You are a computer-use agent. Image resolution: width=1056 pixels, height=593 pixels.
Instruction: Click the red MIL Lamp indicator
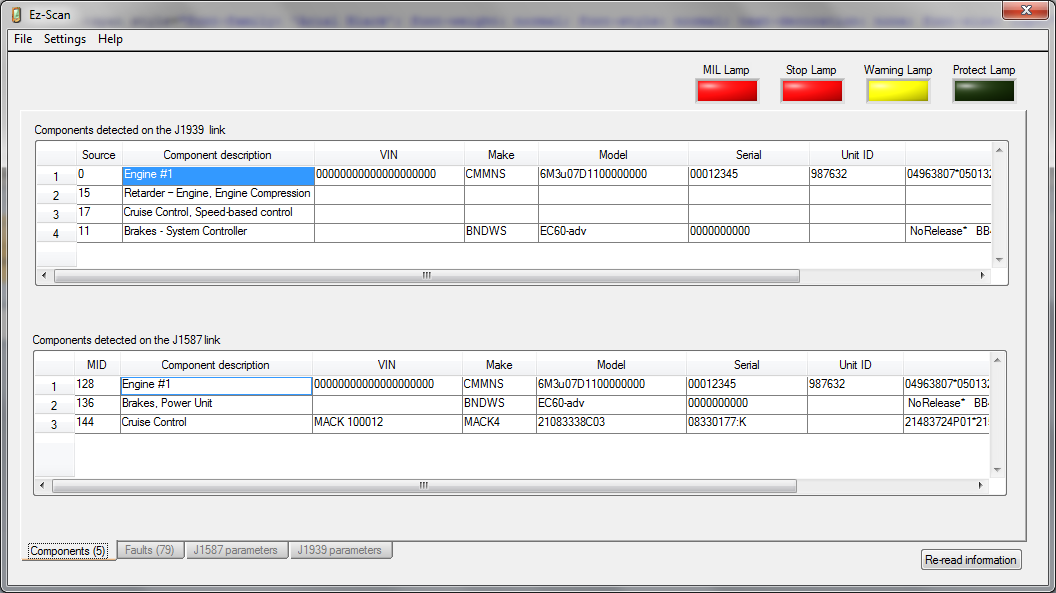point(726,91)
